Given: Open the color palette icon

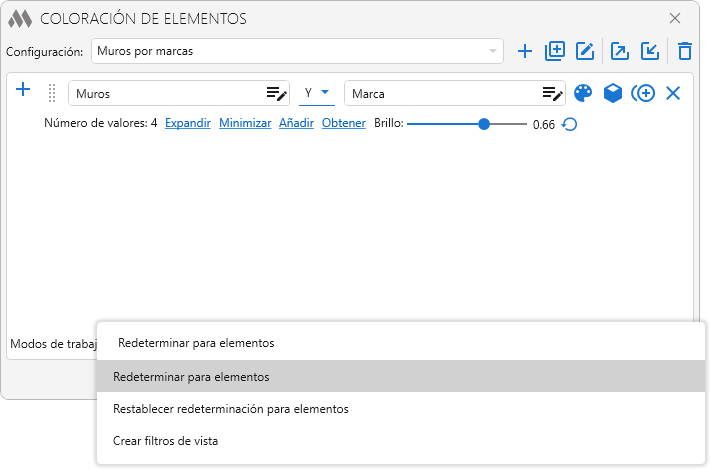Looking at the screenshot, I should 583,93.
